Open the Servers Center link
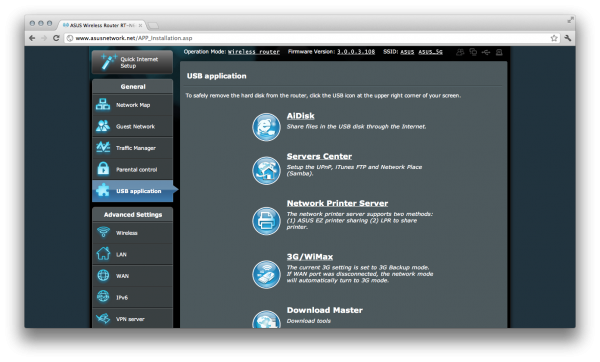Screen dimensions: 600x362 coord(319,156)
